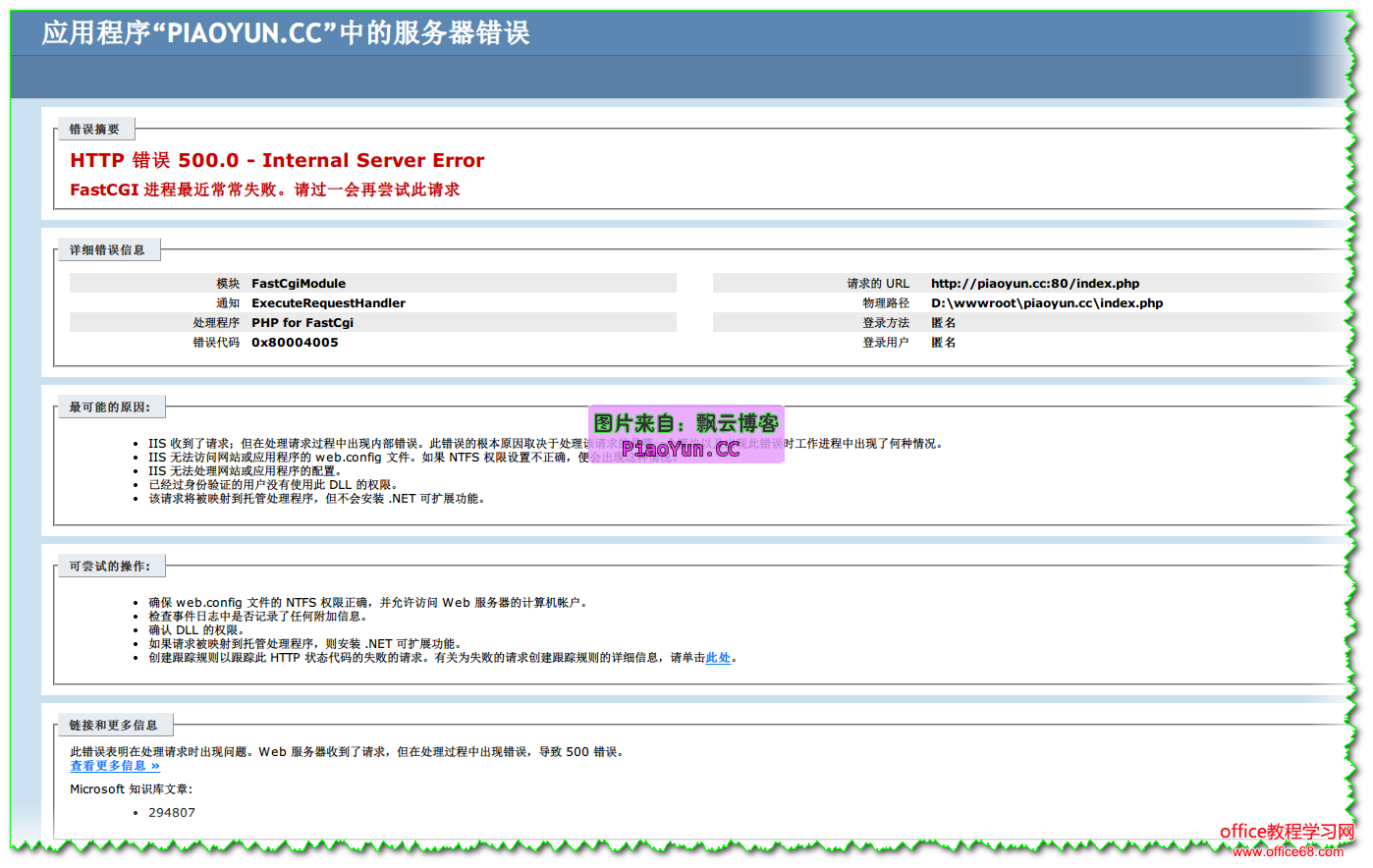Open the "查看更多信息 »" link

[x=114, y=766]
